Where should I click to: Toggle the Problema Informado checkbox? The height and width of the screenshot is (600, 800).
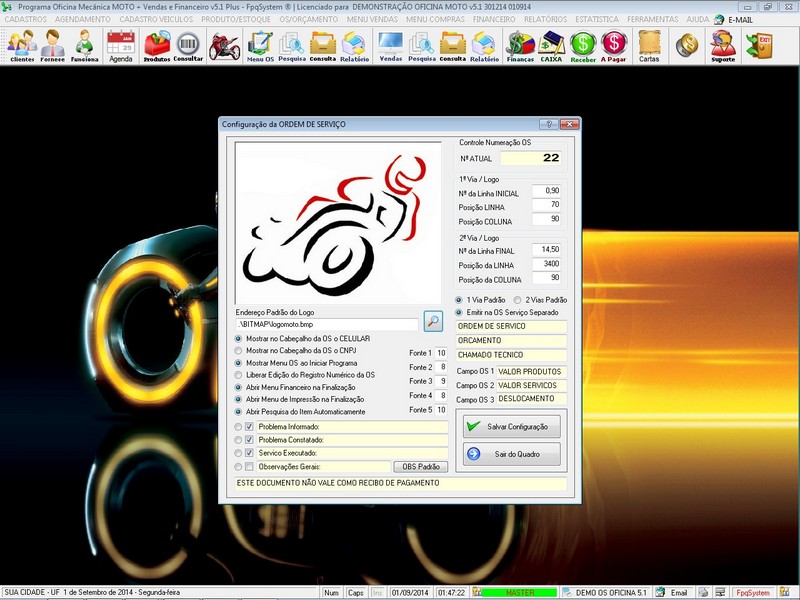(x=250, y=427)
